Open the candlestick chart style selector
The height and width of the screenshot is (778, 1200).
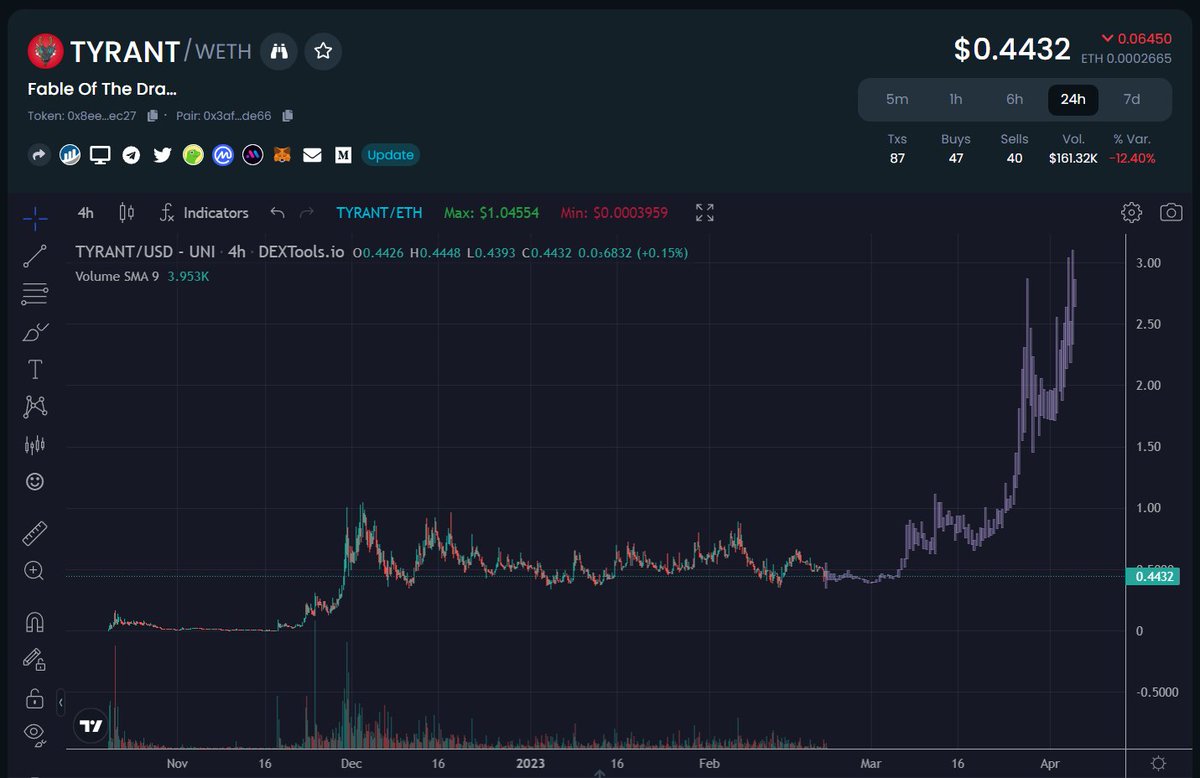click(x=126, y=213)
